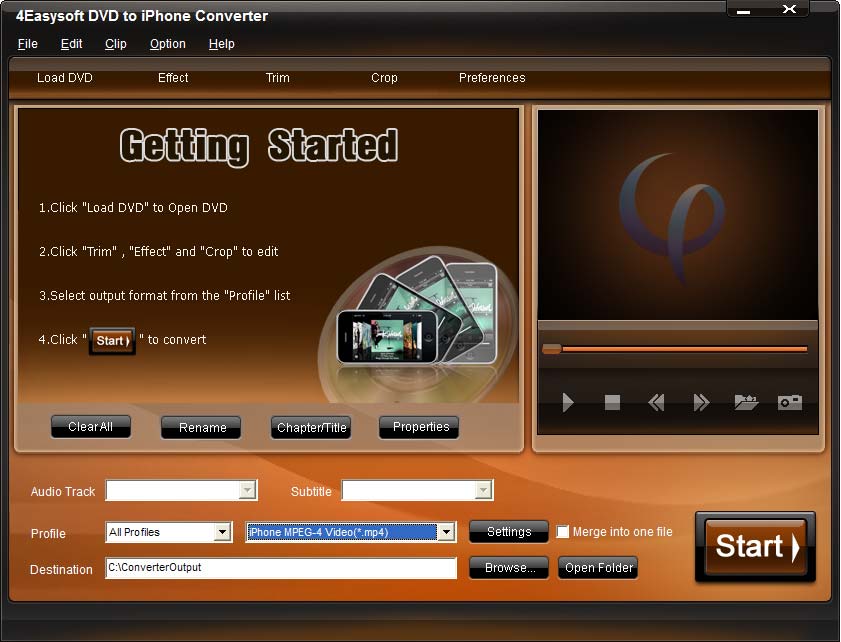The height and width of the screenshot is (642, 841).
Task: Click the Destination path input field
Action: [x=280, y=568]
